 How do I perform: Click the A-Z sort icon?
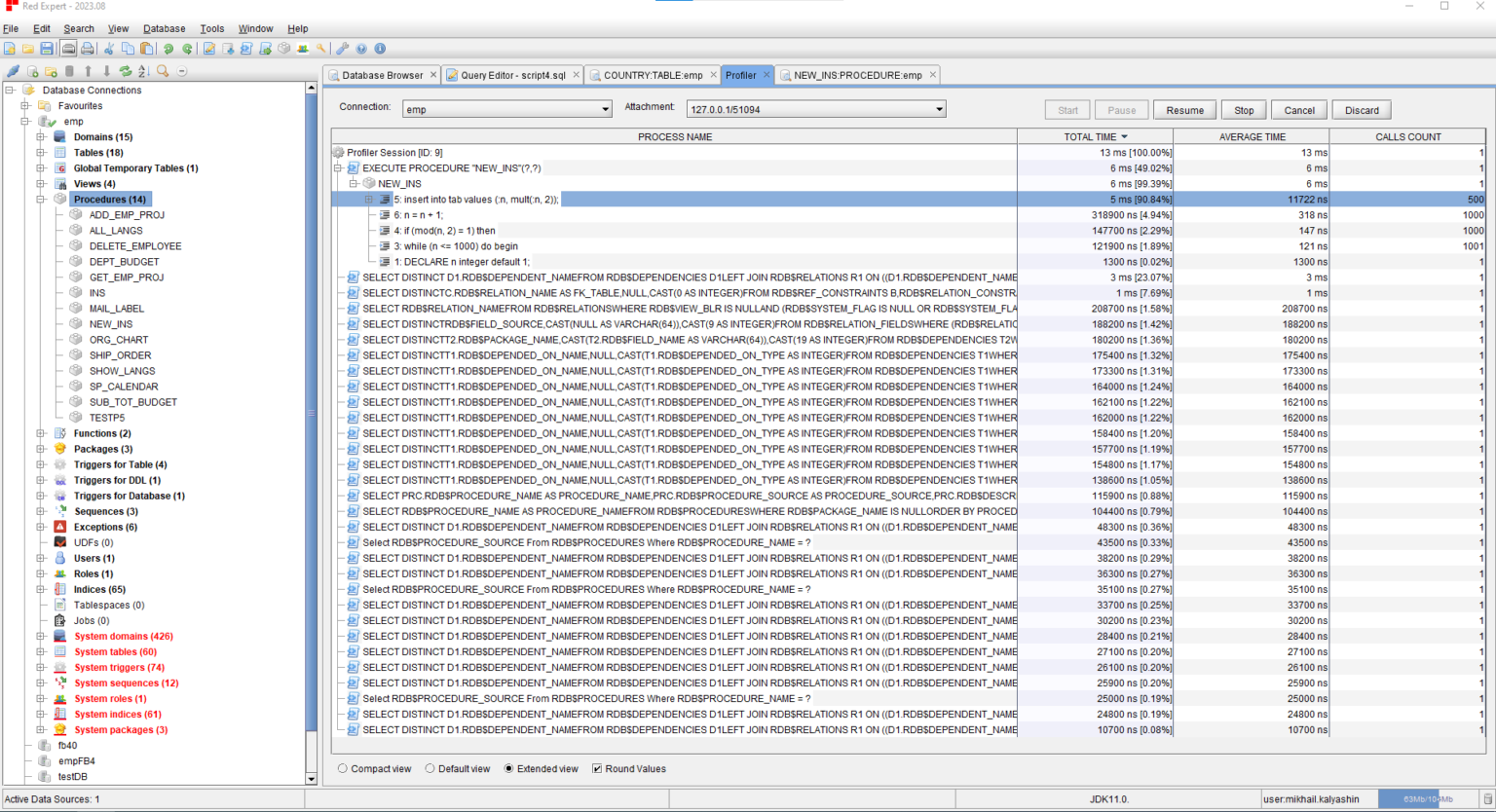143,71
